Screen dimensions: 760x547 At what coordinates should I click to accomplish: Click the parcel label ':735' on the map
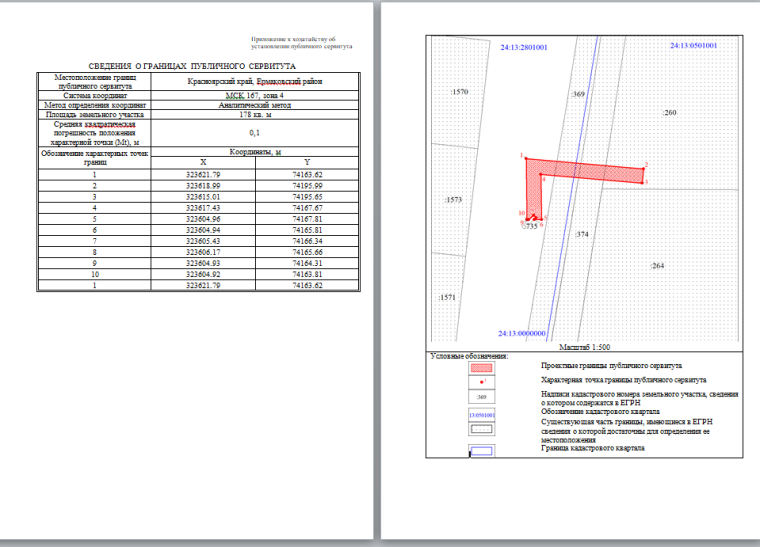click(x=531, y=227)
